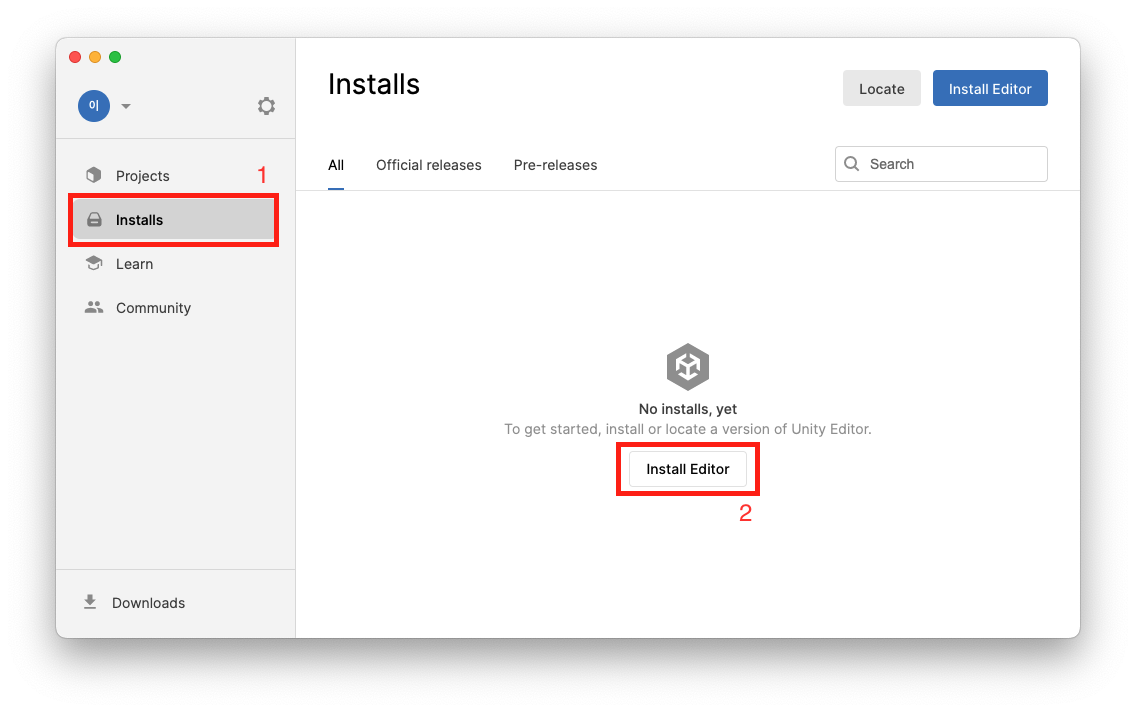Viewport: 1136px width, 712px height.
Task: Click into the Search field
Action: pyautogui.click(x=941, y=164)
